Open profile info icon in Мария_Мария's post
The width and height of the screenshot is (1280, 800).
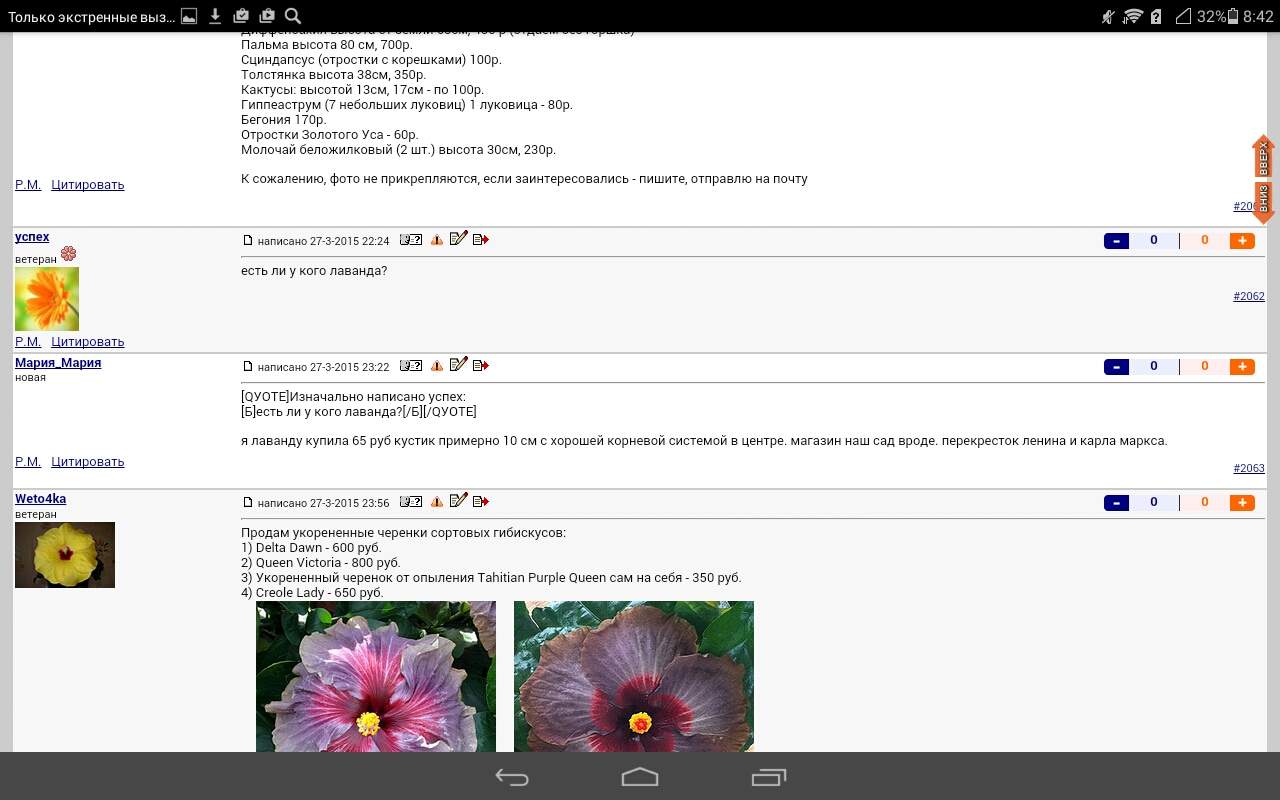click(x=410, y=366)
